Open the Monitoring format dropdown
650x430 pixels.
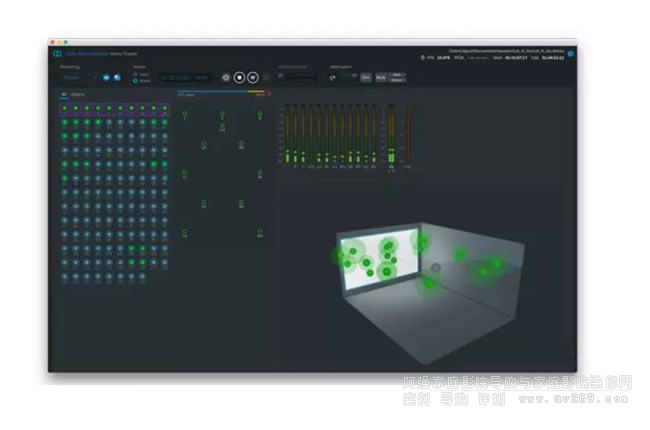coord(76,76)
